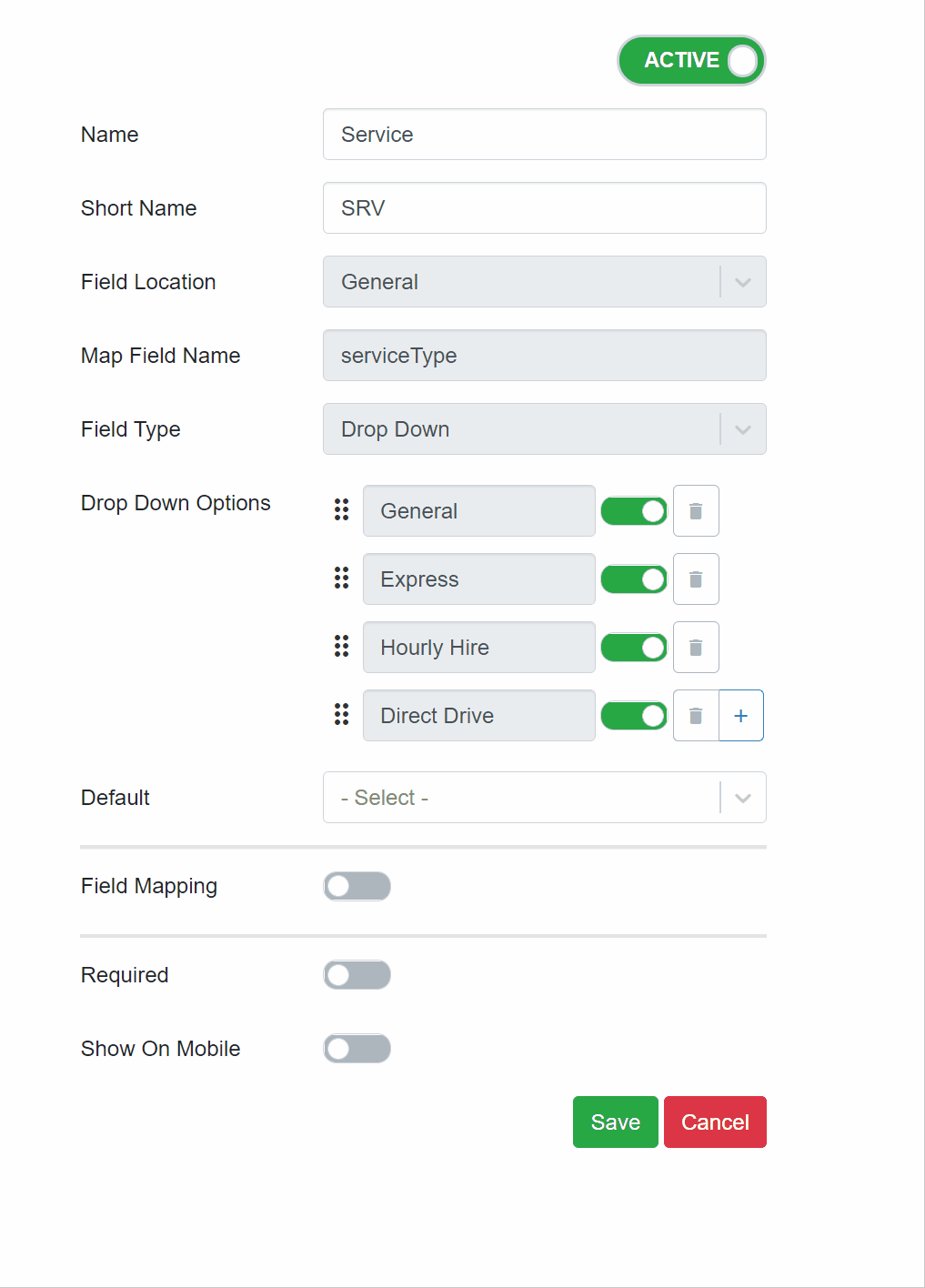
Task: Enable Field Mapping
Action: [x=357, y=886]
